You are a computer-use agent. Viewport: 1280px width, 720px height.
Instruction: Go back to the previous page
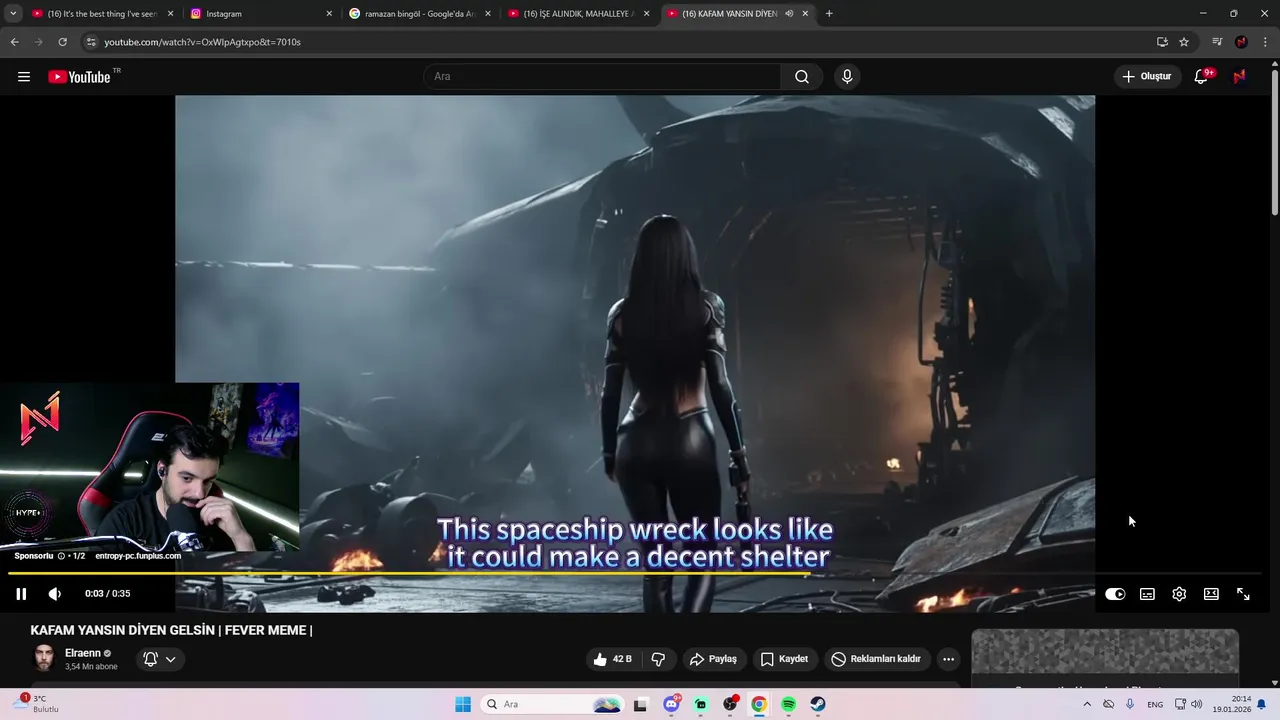14,42
